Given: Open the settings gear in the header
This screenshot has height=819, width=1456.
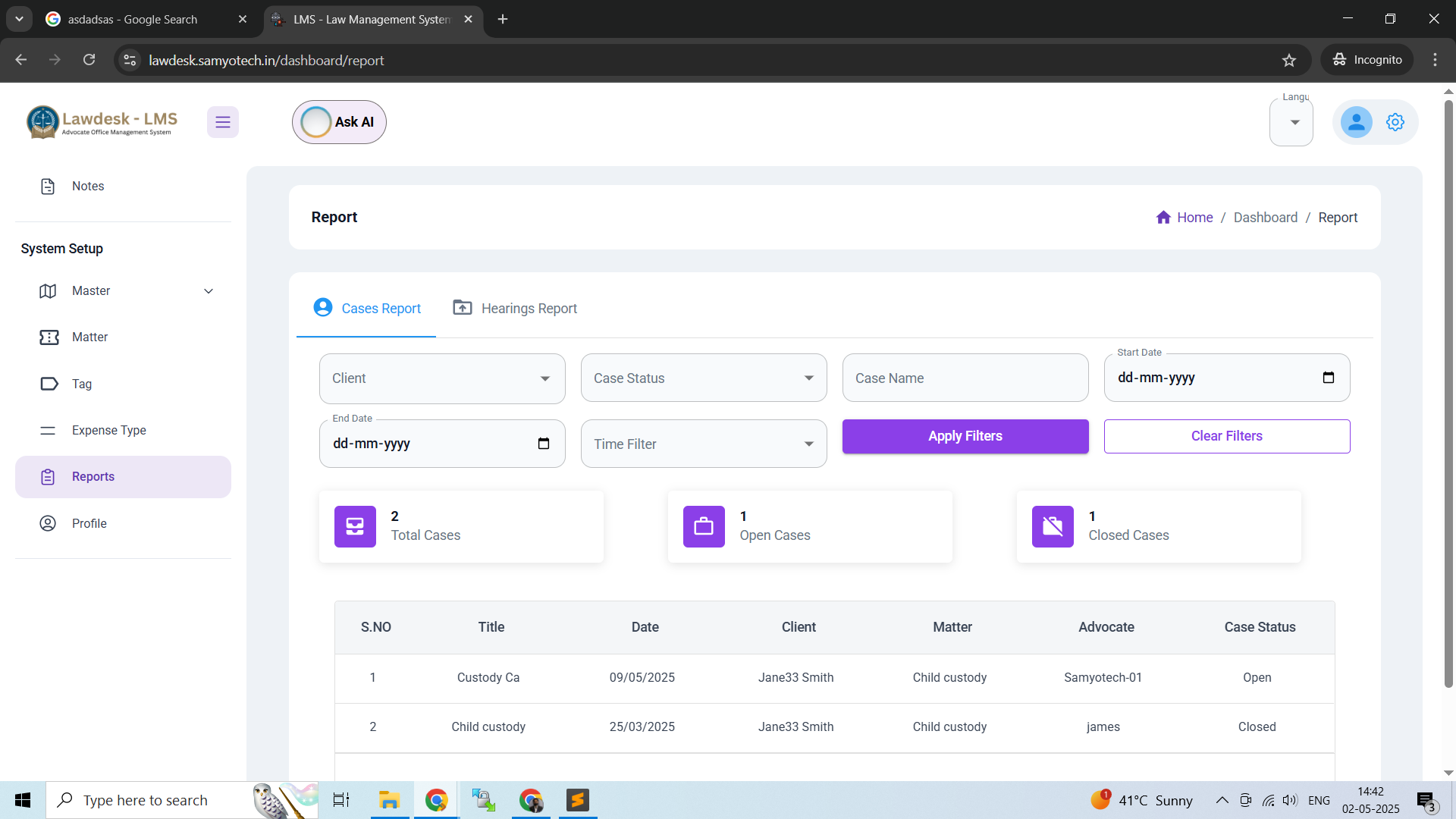Looking at the screenshot, I should coord(1395,121).
